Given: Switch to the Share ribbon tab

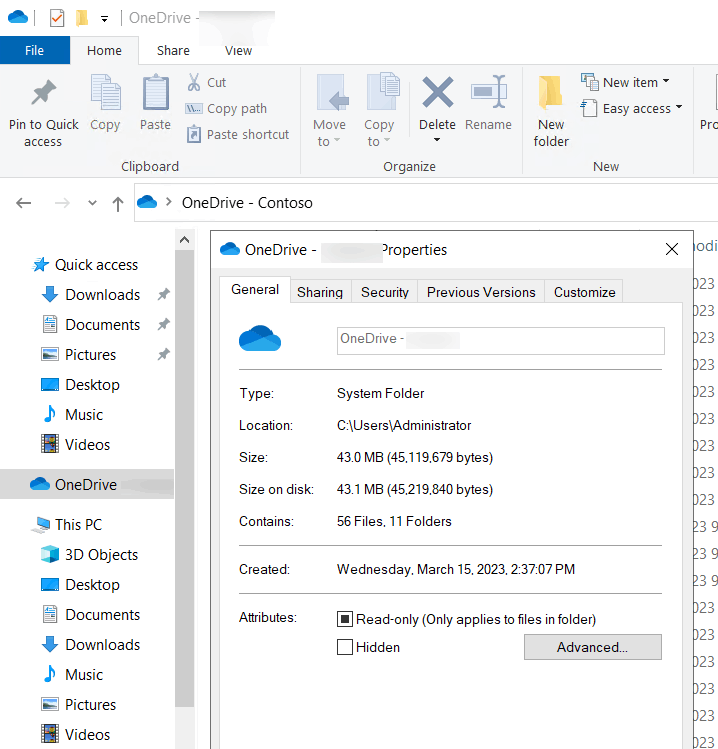Looking at the screenshot, I should pos(173,50).
